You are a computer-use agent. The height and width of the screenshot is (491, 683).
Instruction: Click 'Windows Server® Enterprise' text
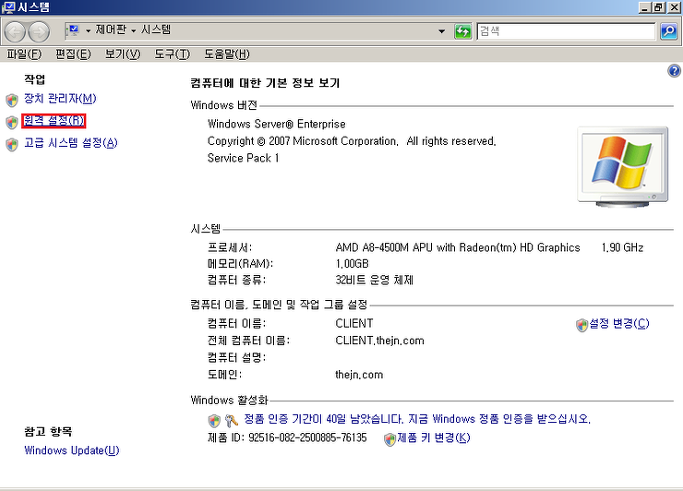tap(276, 124)
